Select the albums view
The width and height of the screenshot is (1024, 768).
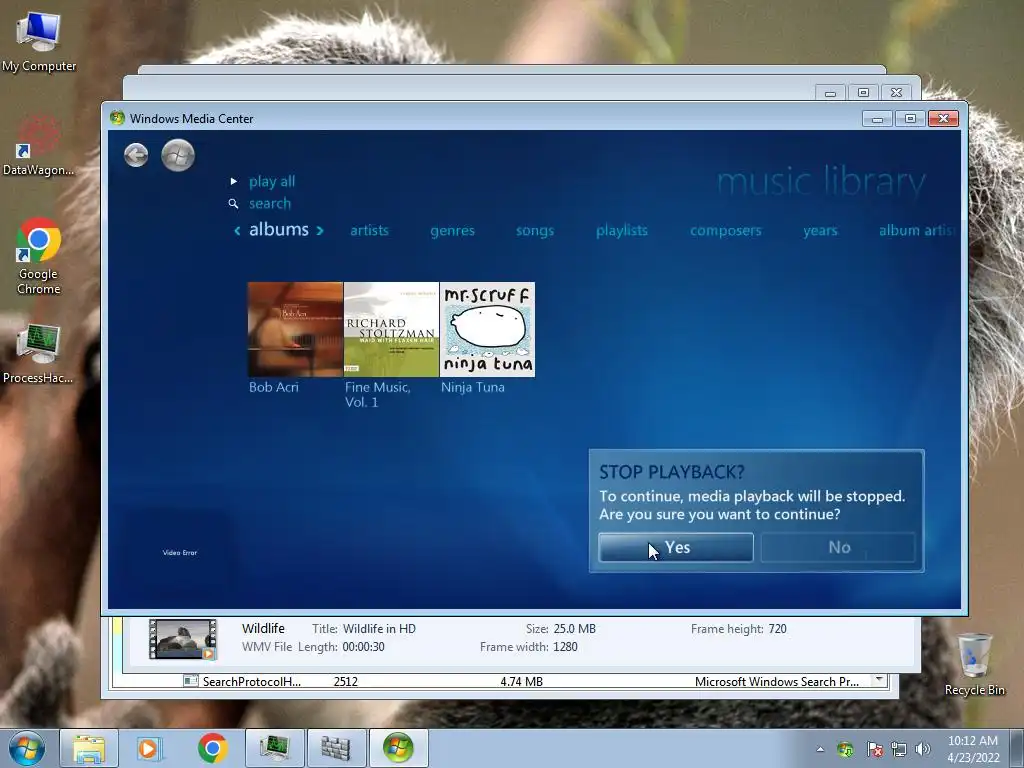(279, 229)
